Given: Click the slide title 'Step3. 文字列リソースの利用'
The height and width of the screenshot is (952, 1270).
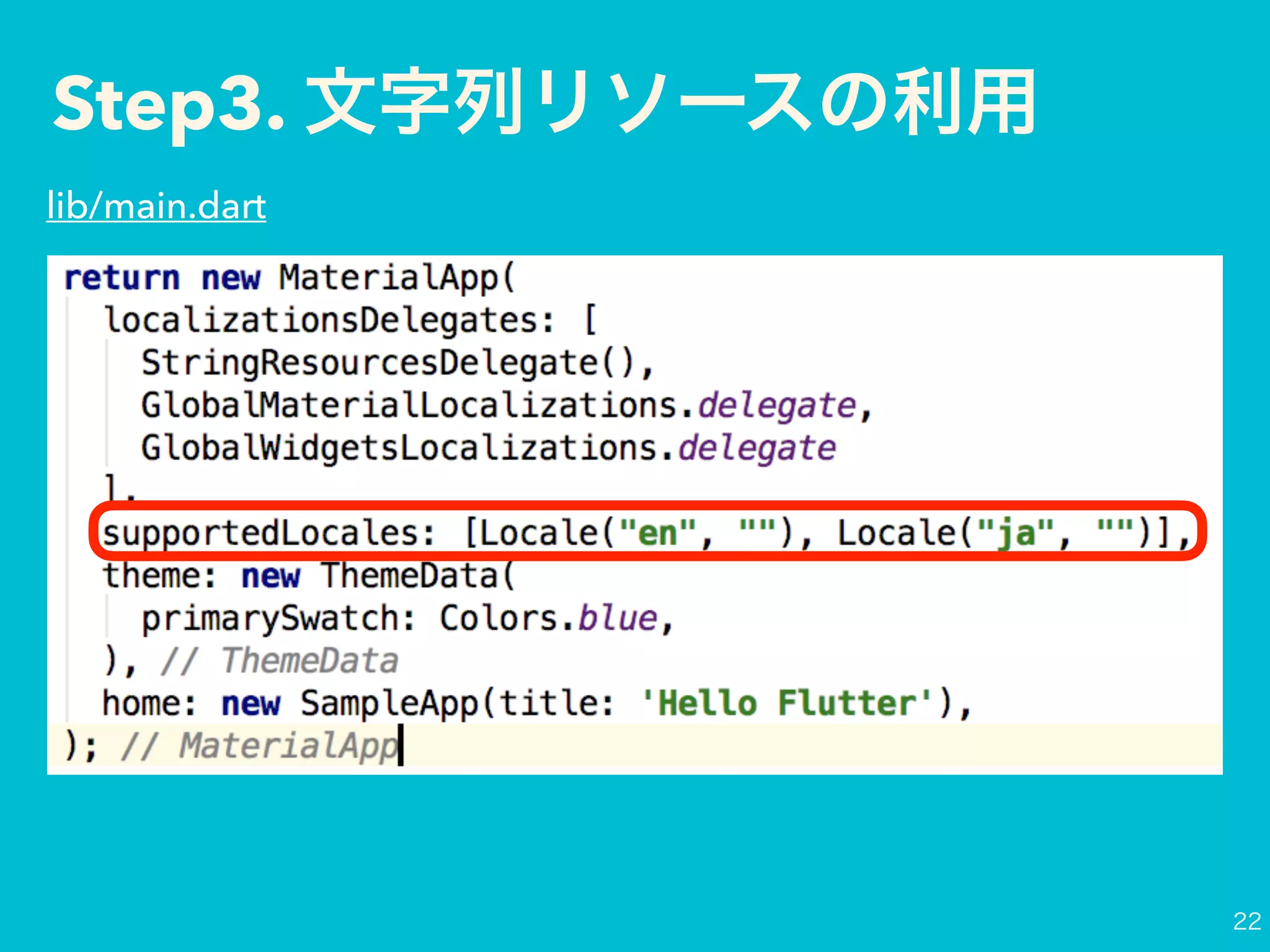Looking at the screenshot, I should tap(544, 104).
